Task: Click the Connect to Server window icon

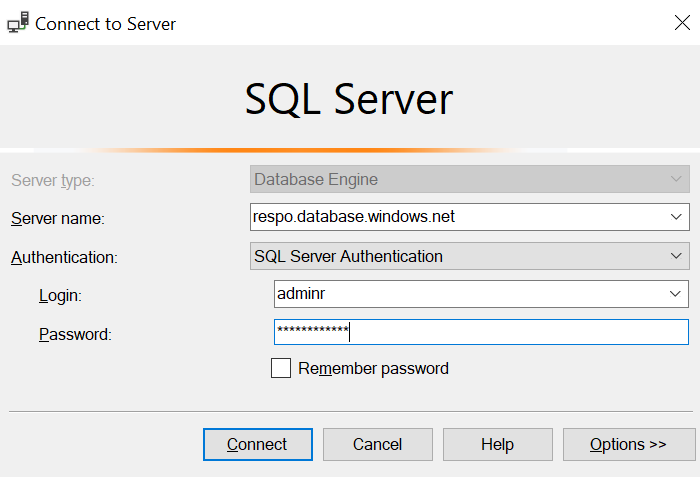Action: [x=17, y=24]
